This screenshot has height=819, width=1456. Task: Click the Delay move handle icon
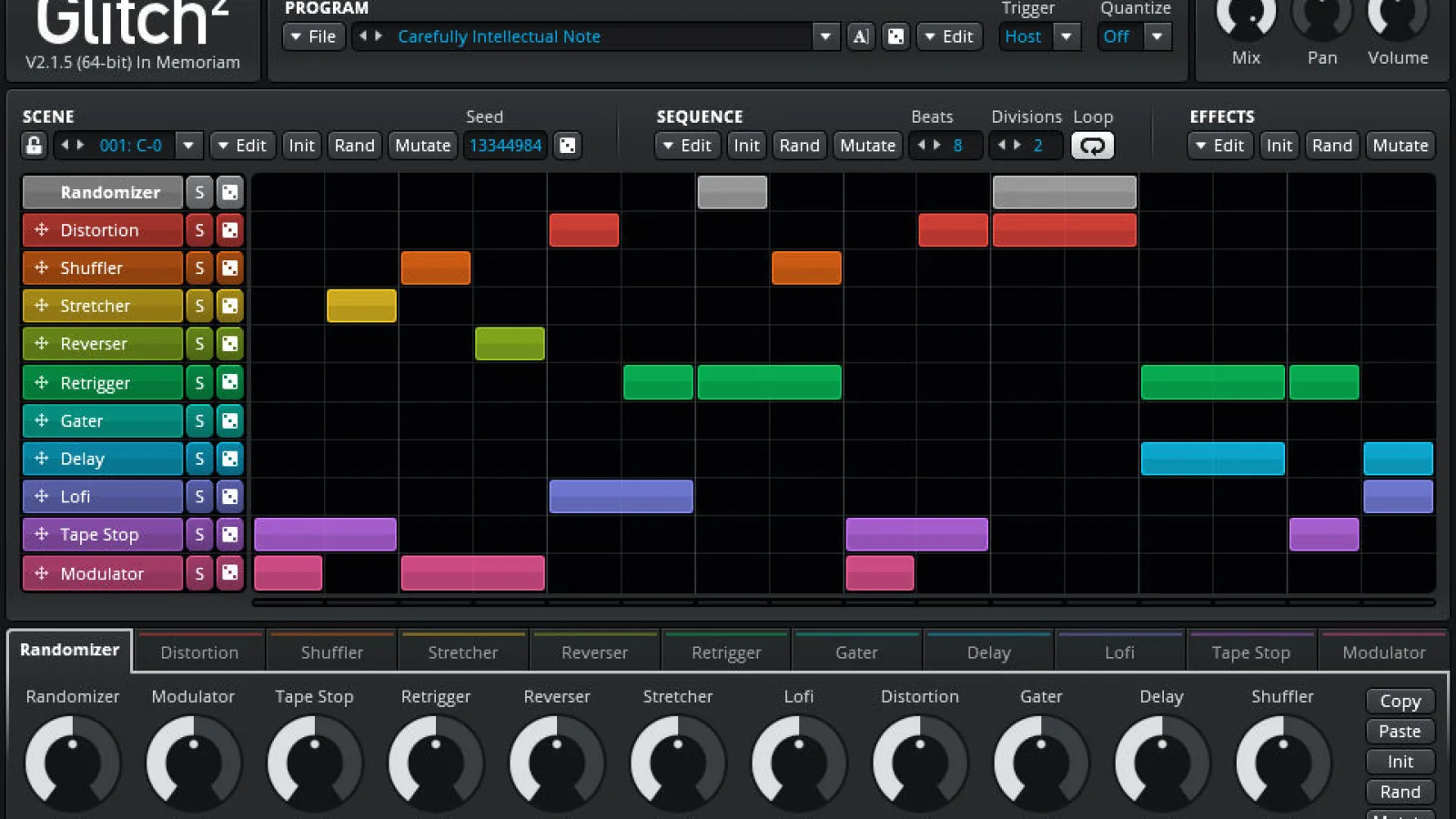click(x=41, y=459)
